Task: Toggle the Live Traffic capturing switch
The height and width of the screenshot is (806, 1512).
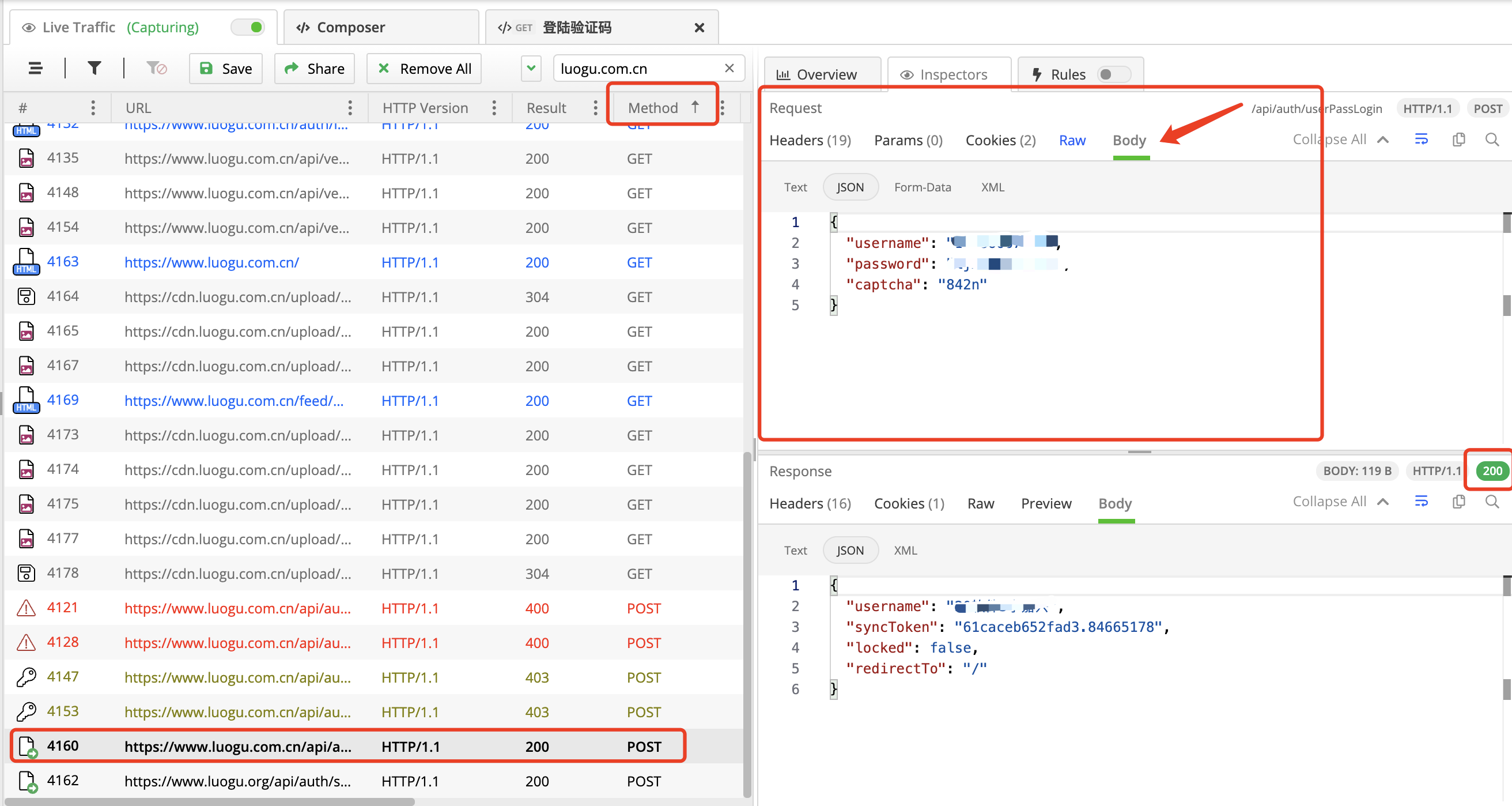Action: pos(249,27)
